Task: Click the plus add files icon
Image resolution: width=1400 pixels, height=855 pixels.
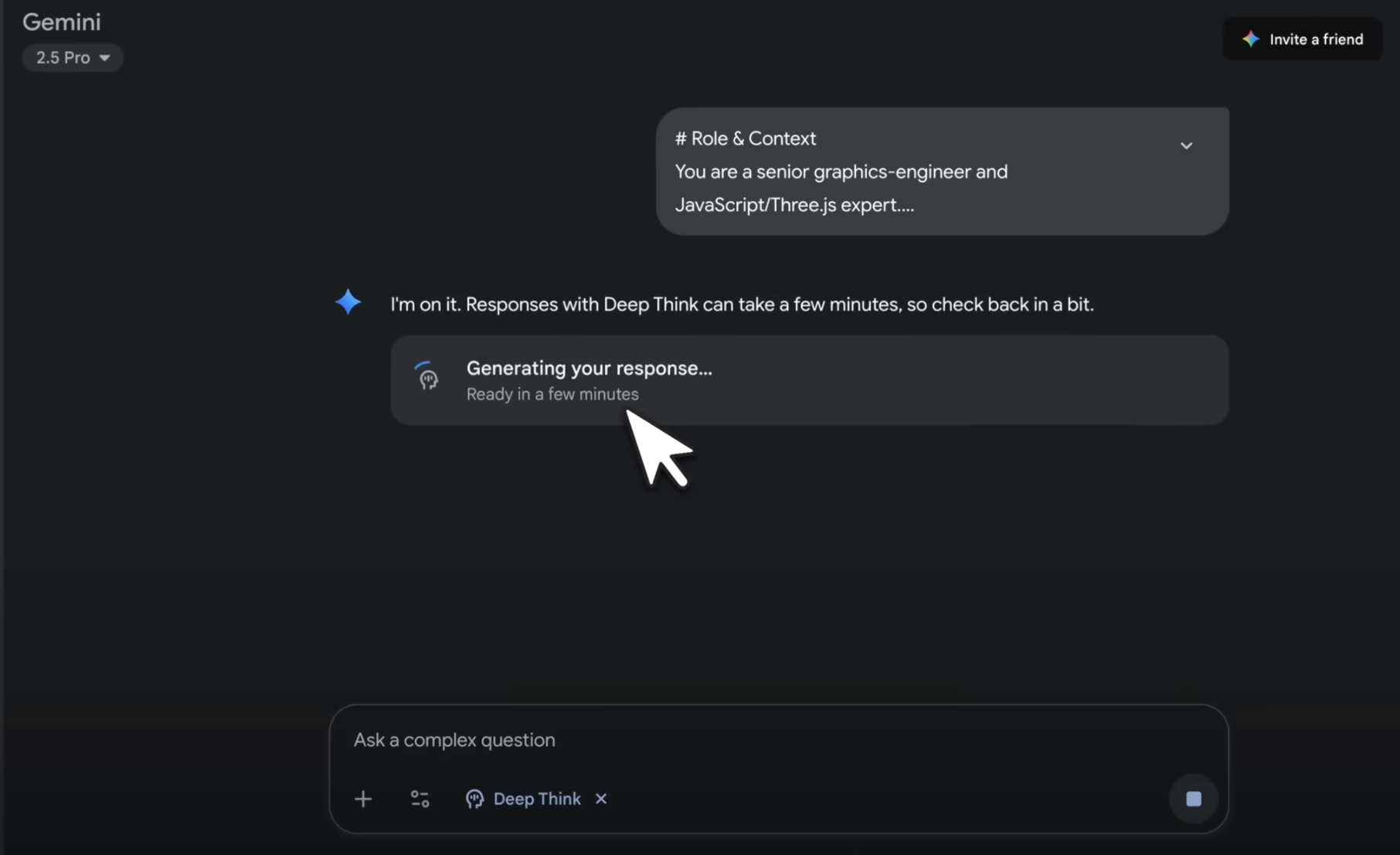Action: tap(363, 799)
